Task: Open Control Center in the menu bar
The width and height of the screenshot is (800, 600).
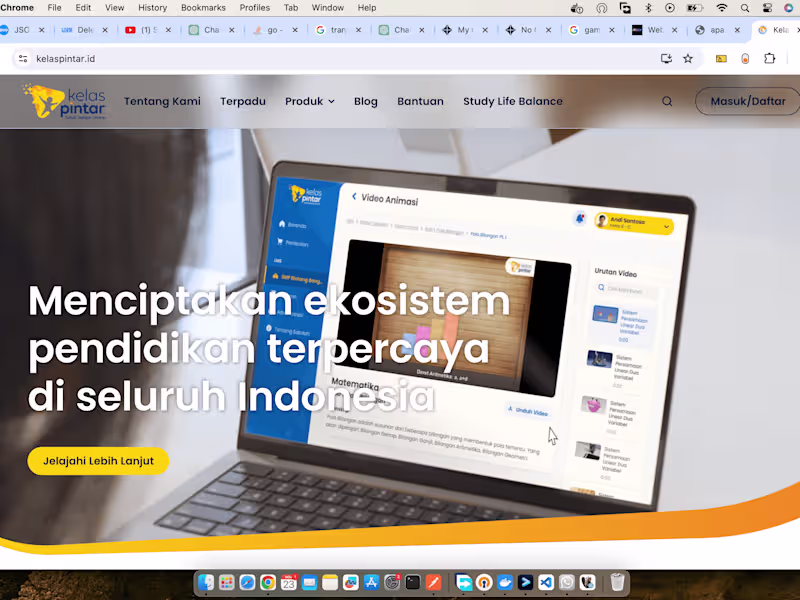Action: point(767,8)
